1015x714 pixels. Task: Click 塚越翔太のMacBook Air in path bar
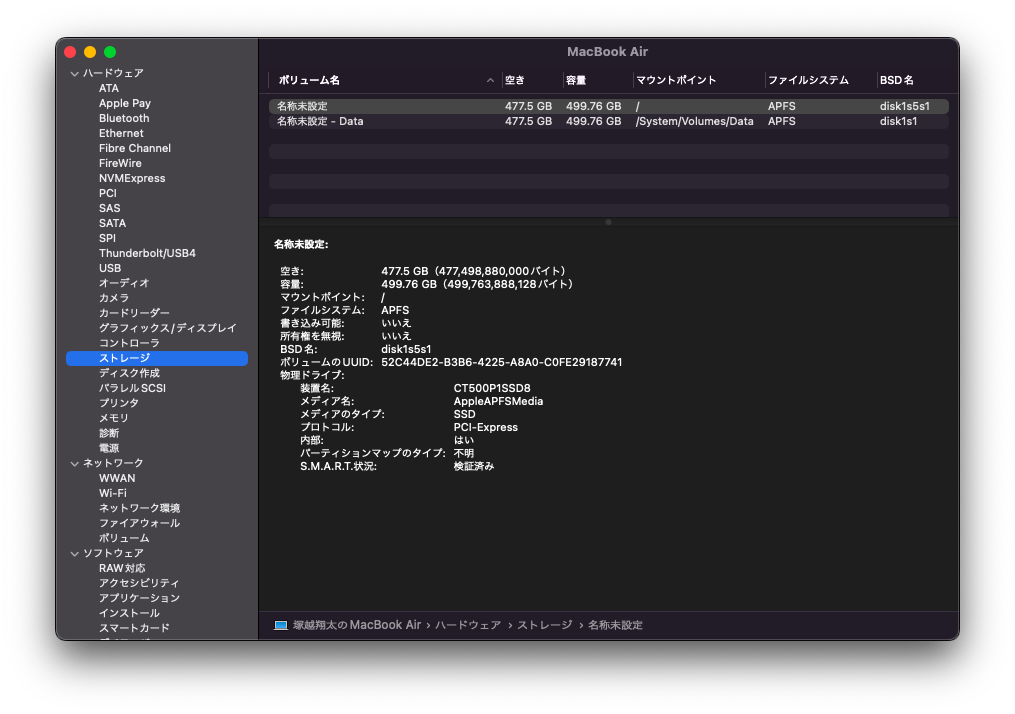(357, 625)
